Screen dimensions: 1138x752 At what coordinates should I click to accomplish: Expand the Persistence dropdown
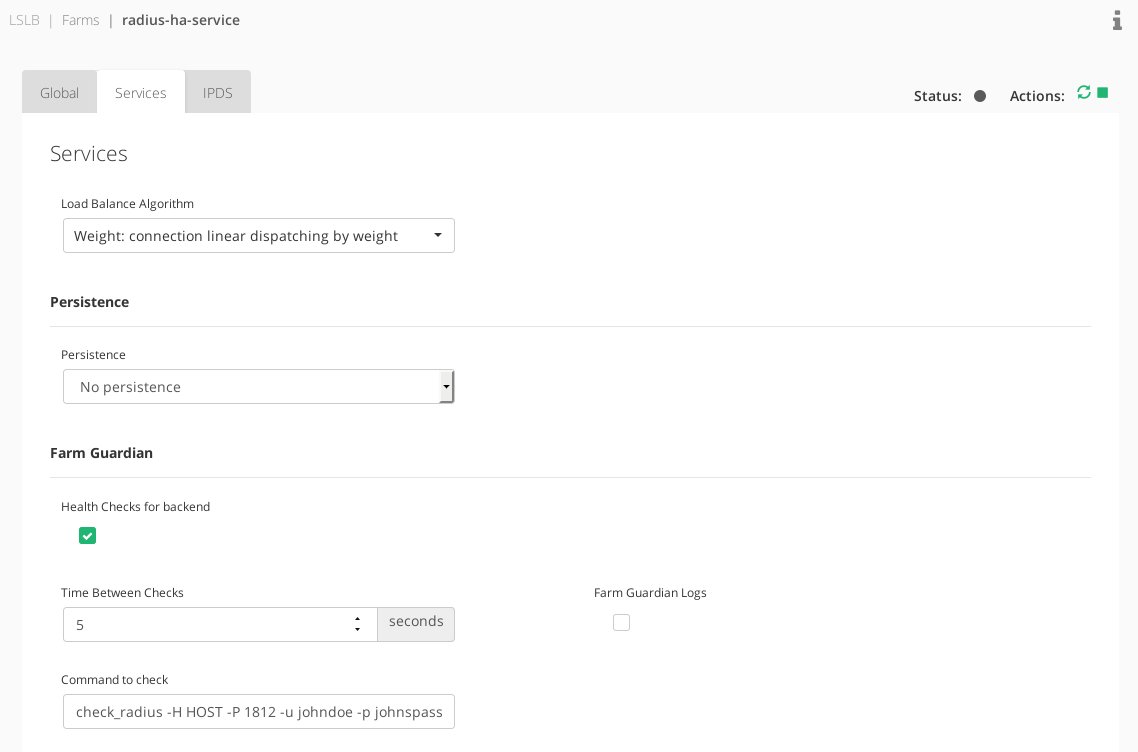click(258, 387)
